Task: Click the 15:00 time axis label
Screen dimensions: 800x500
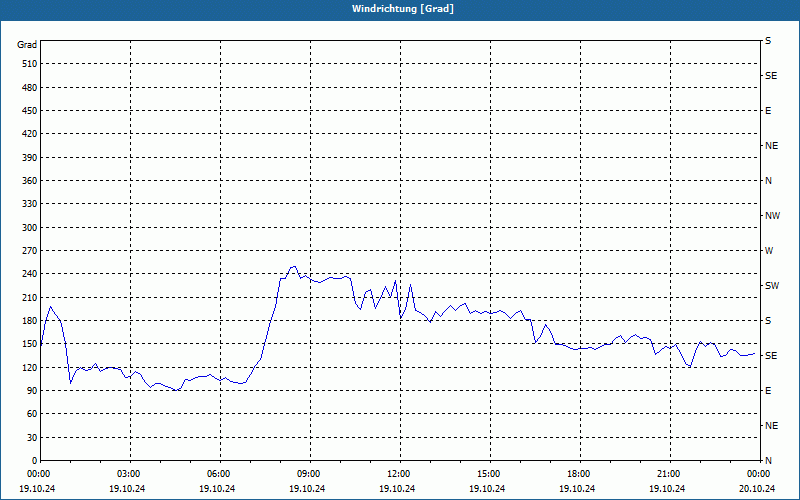Action: coord(490,474)
